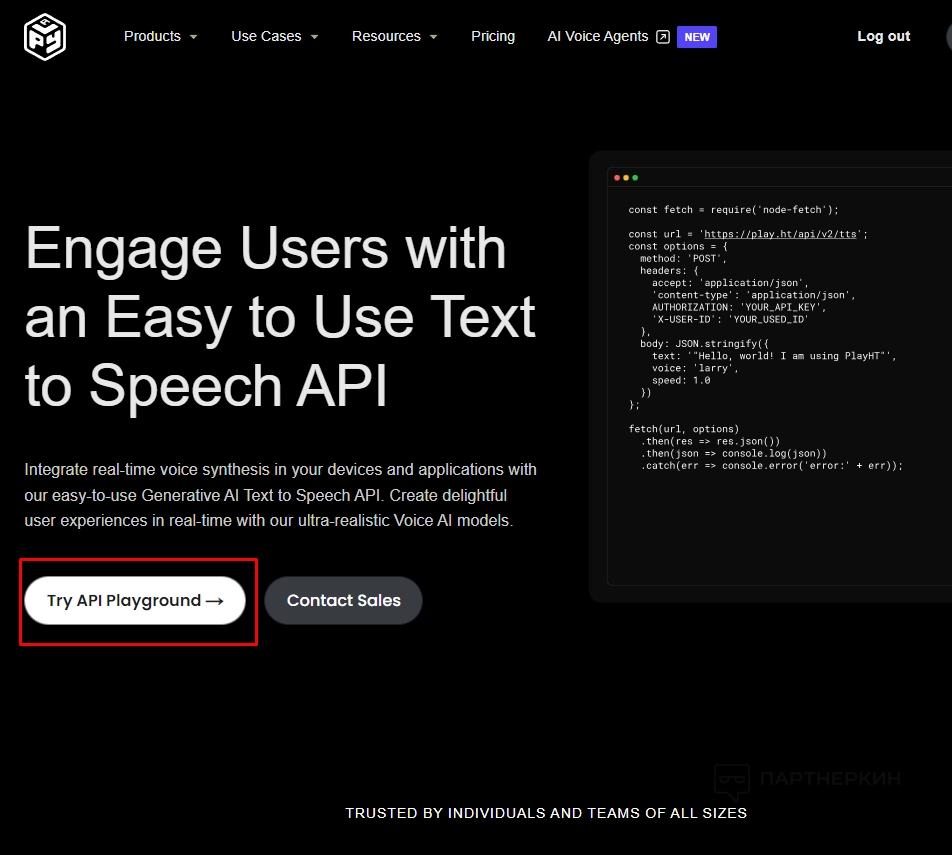Click the Partnerkin watermark logo

[x=732, y=780]
